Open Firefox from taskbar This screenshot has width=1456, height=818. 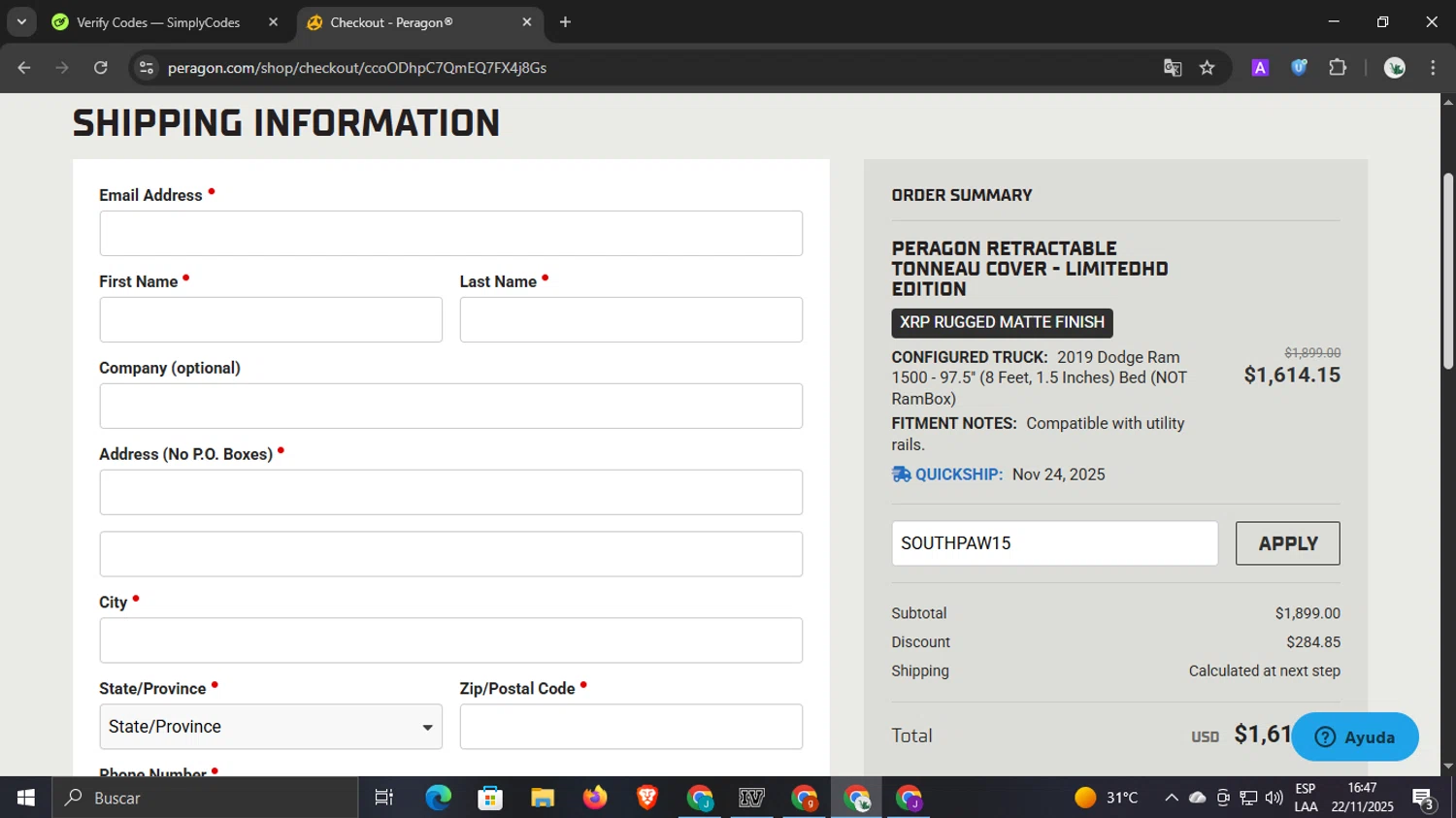pos(595,798)
